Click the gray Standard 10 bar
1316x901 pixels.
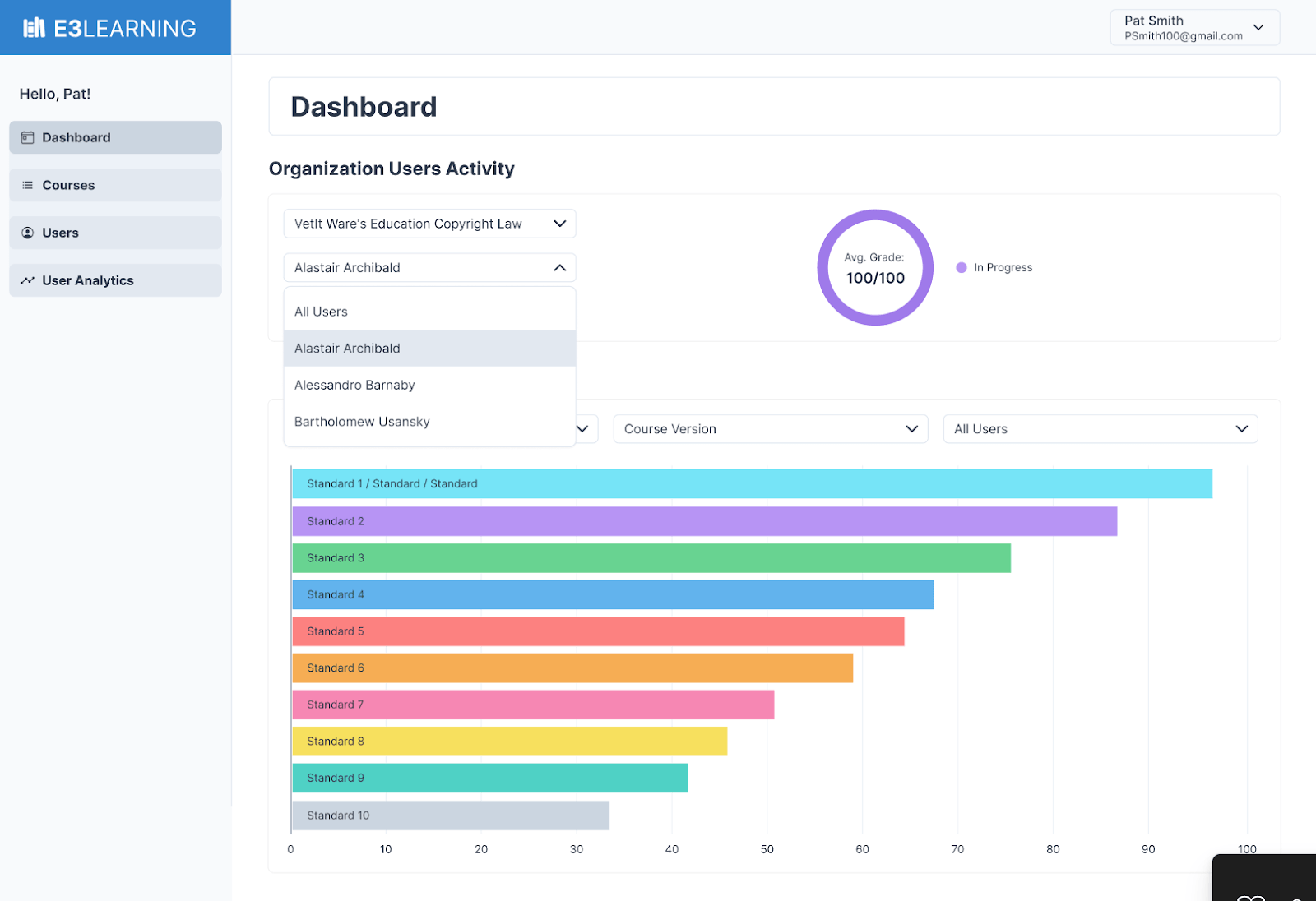450,816
